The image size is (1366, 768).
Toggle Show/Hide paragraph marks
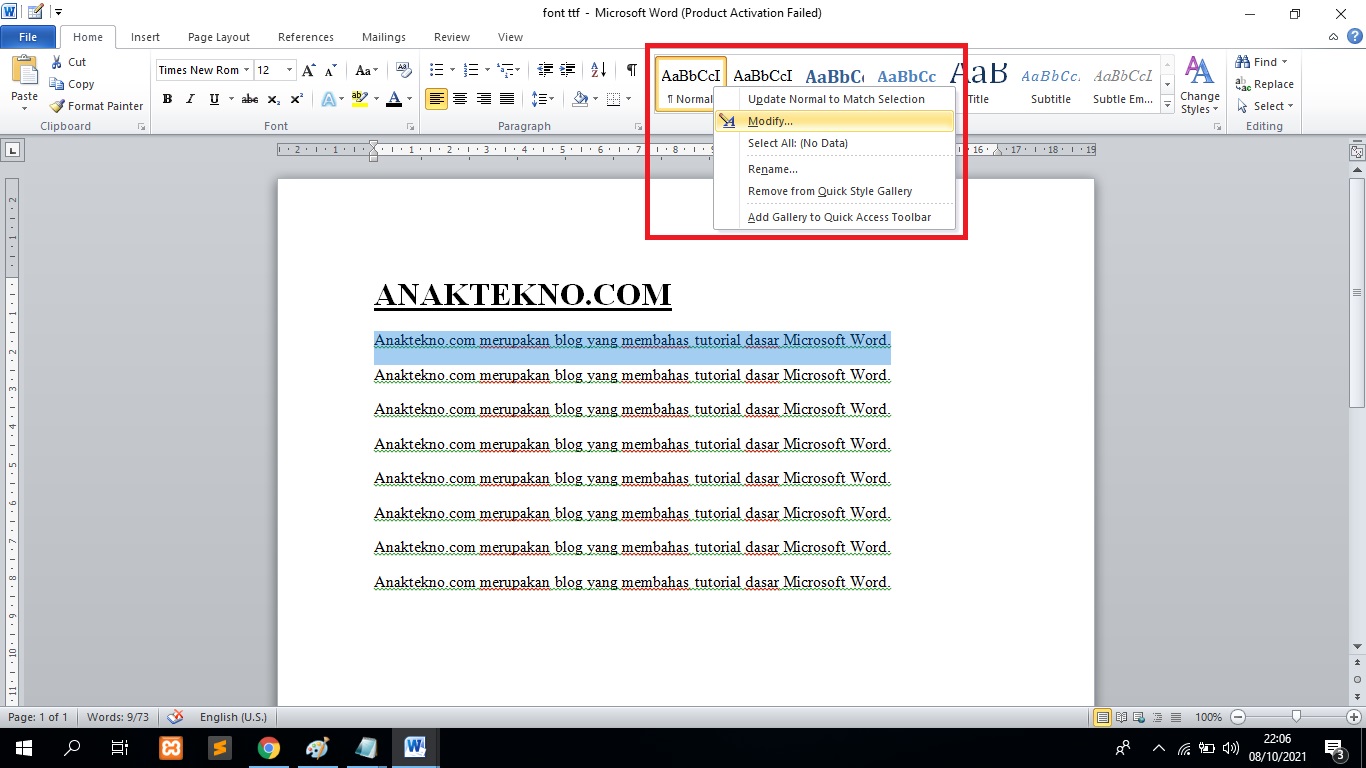631,70
